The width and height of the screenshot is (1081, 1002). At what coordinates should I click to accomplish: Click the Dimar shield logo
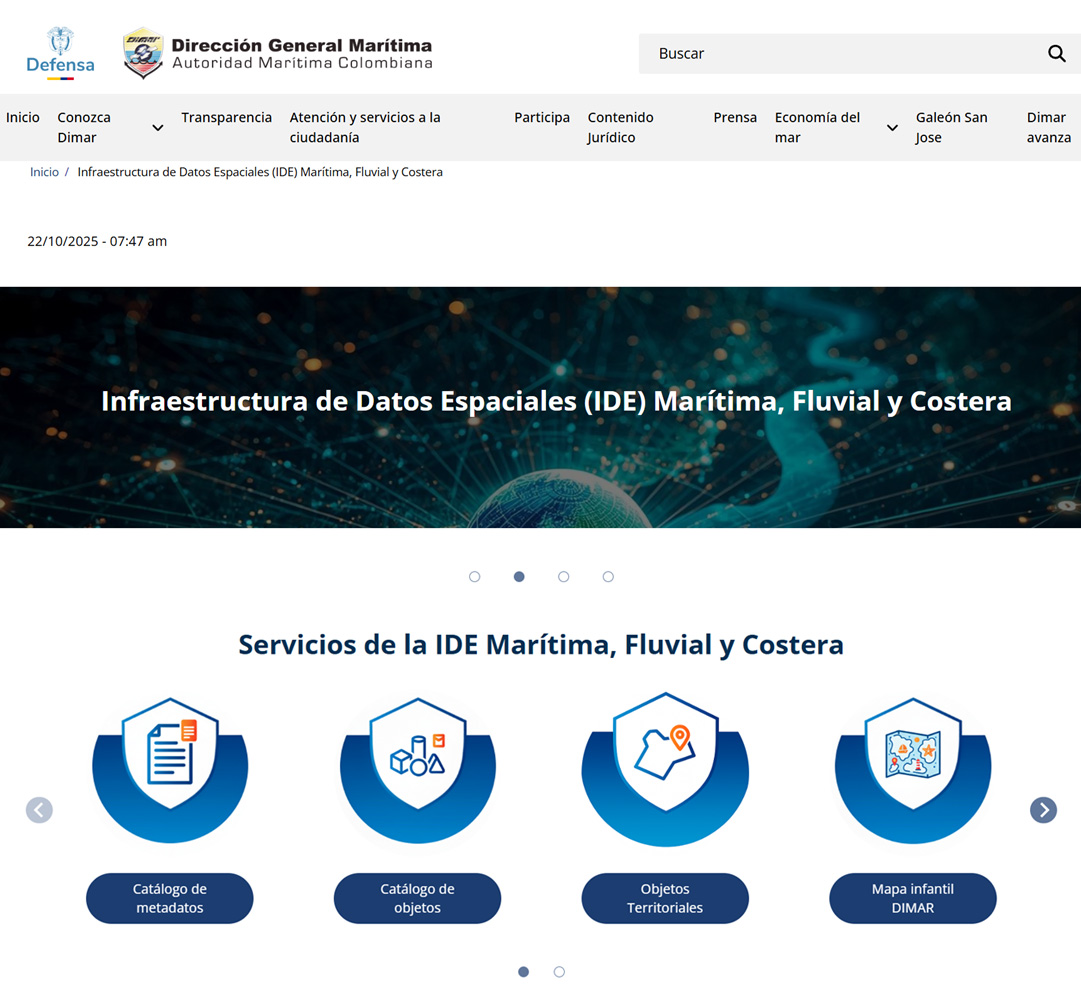pyautogui.click(x=143, y=53)
